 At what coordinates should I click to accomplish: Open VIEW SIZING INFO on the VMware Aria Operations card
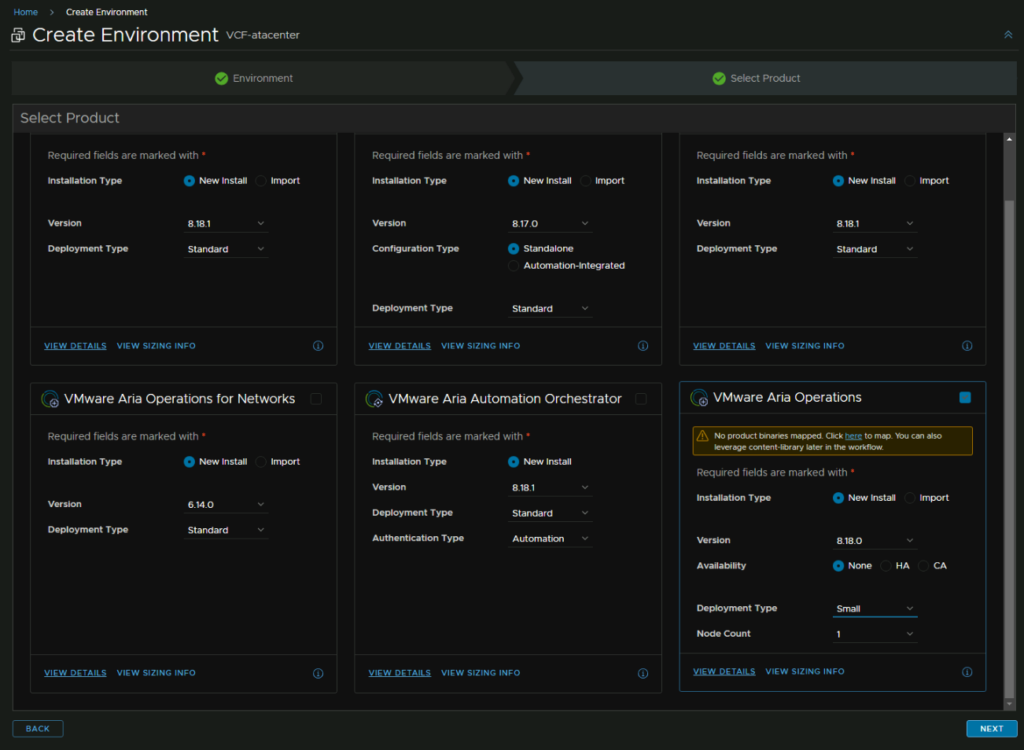point(805,672)
